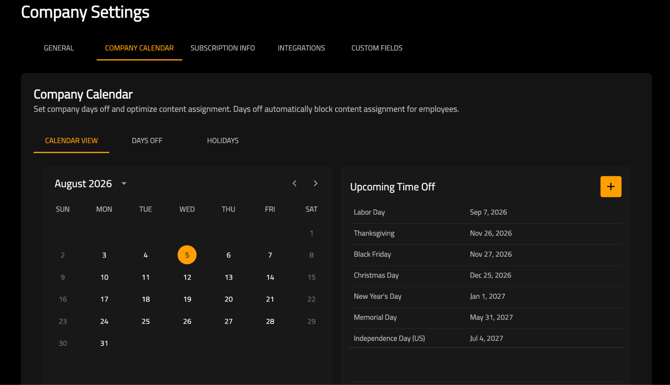Click Saturday August 15 date
Image resolution: width=670 pixels, height=385 pixels.
[311, 277]
